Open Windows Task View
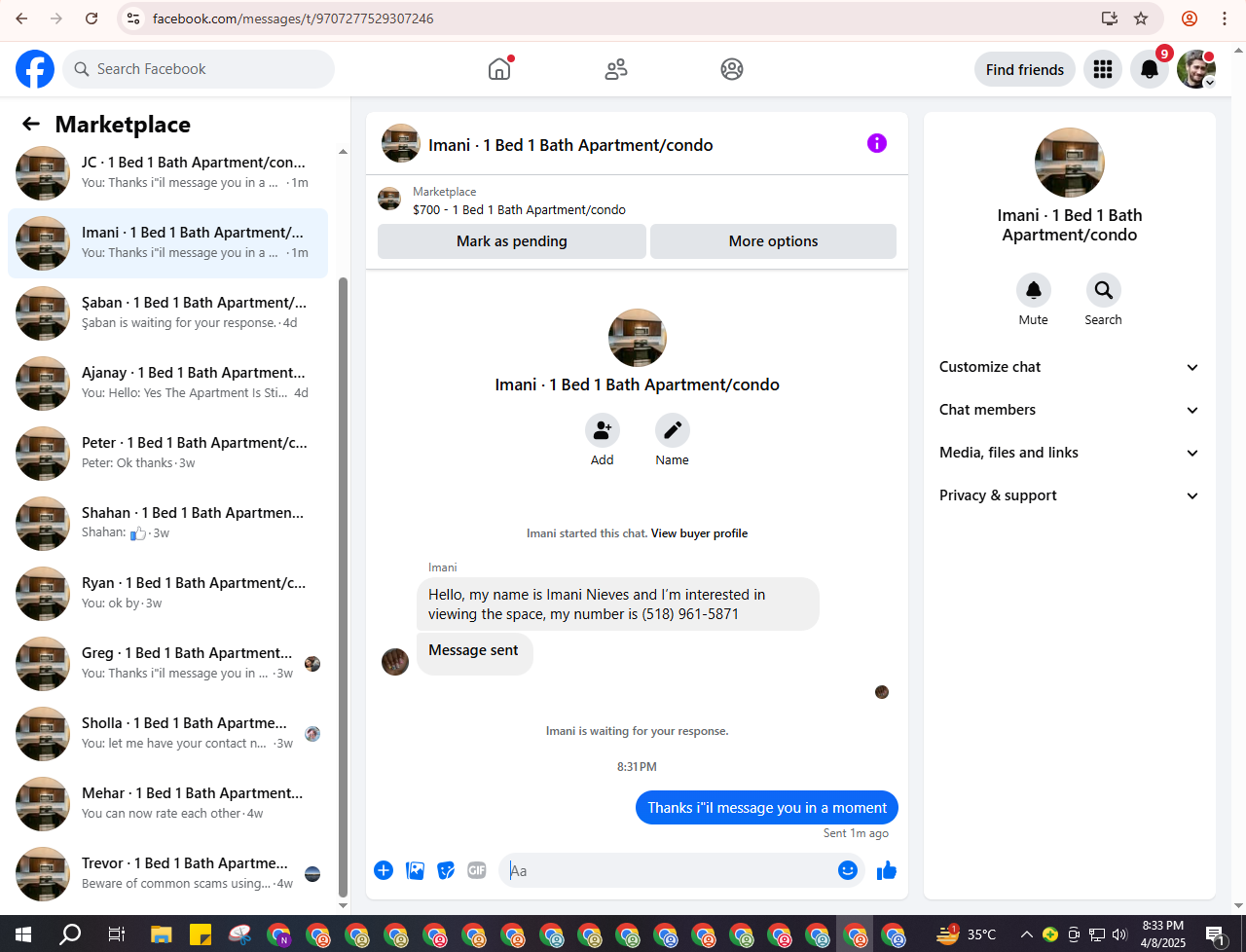 (x=116, y=934)
